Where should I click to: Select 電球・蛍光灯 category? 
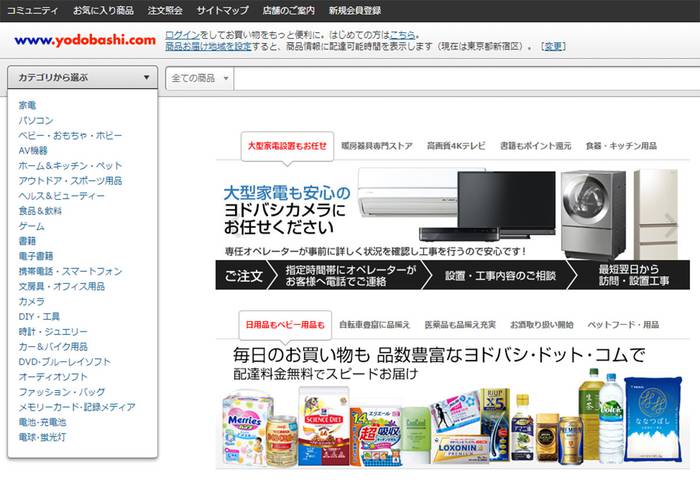coord(42,437)
